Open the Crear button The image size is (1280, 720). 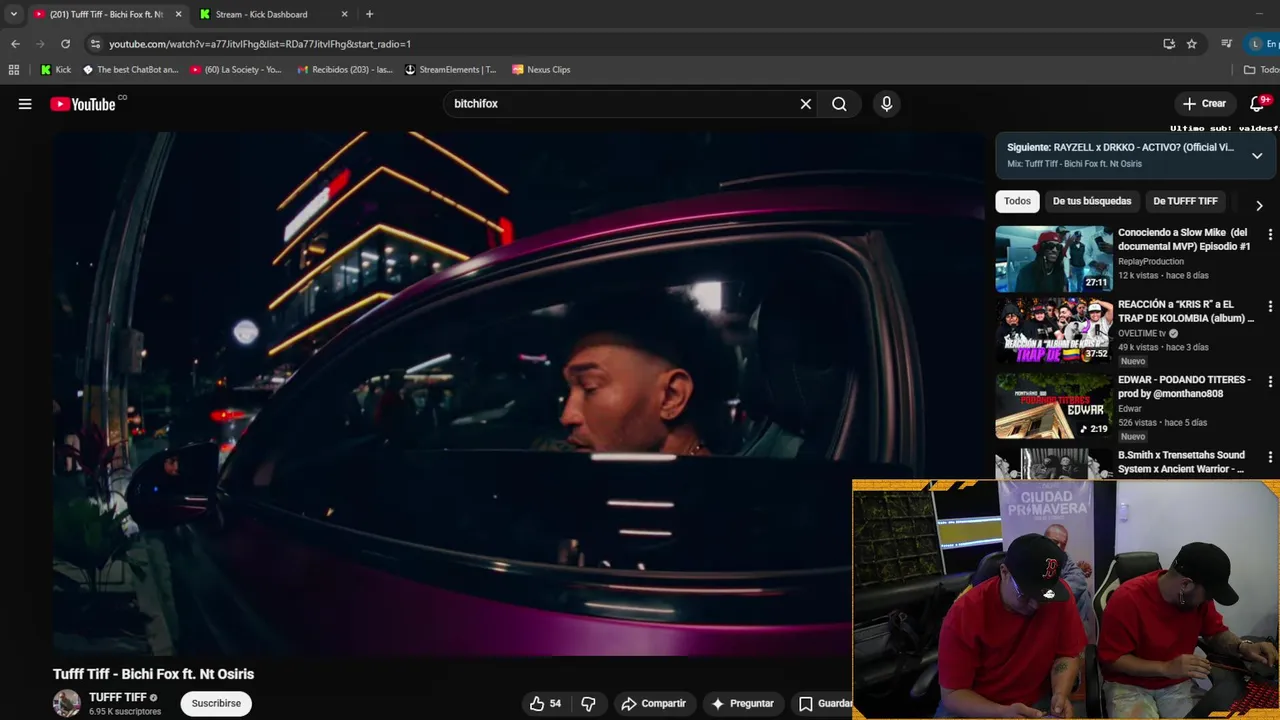[x=1204, y=104]
